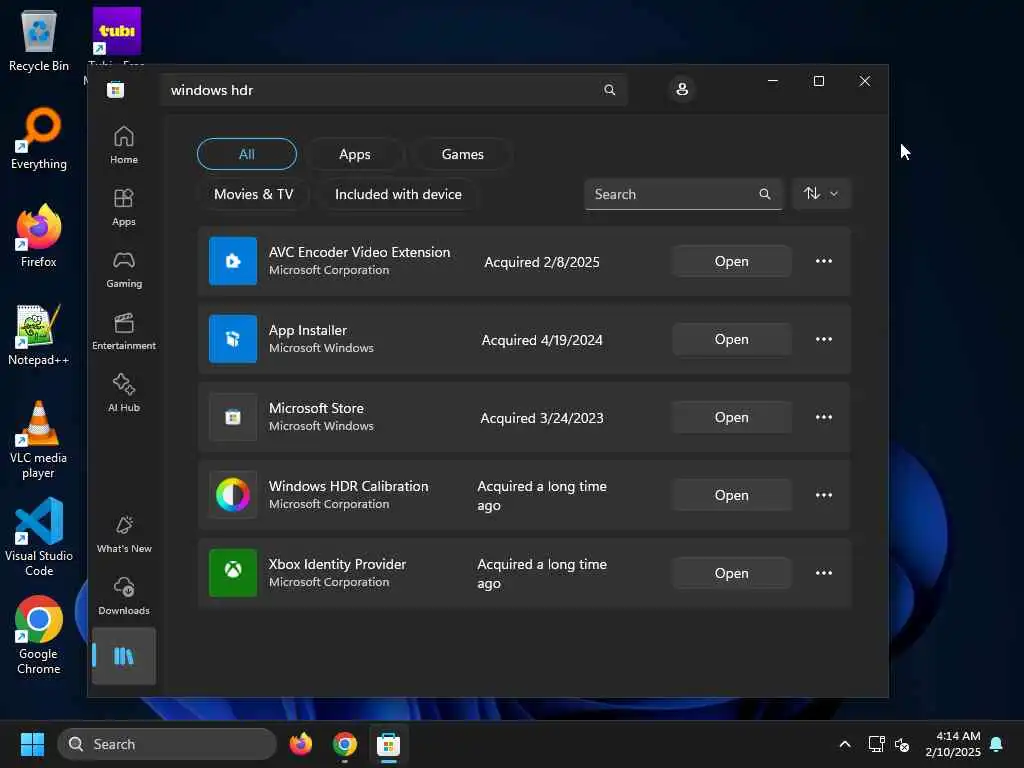The image size is (1024, 768).
Task: Open Entertainment section in sidebar
Action: point(123,331)
